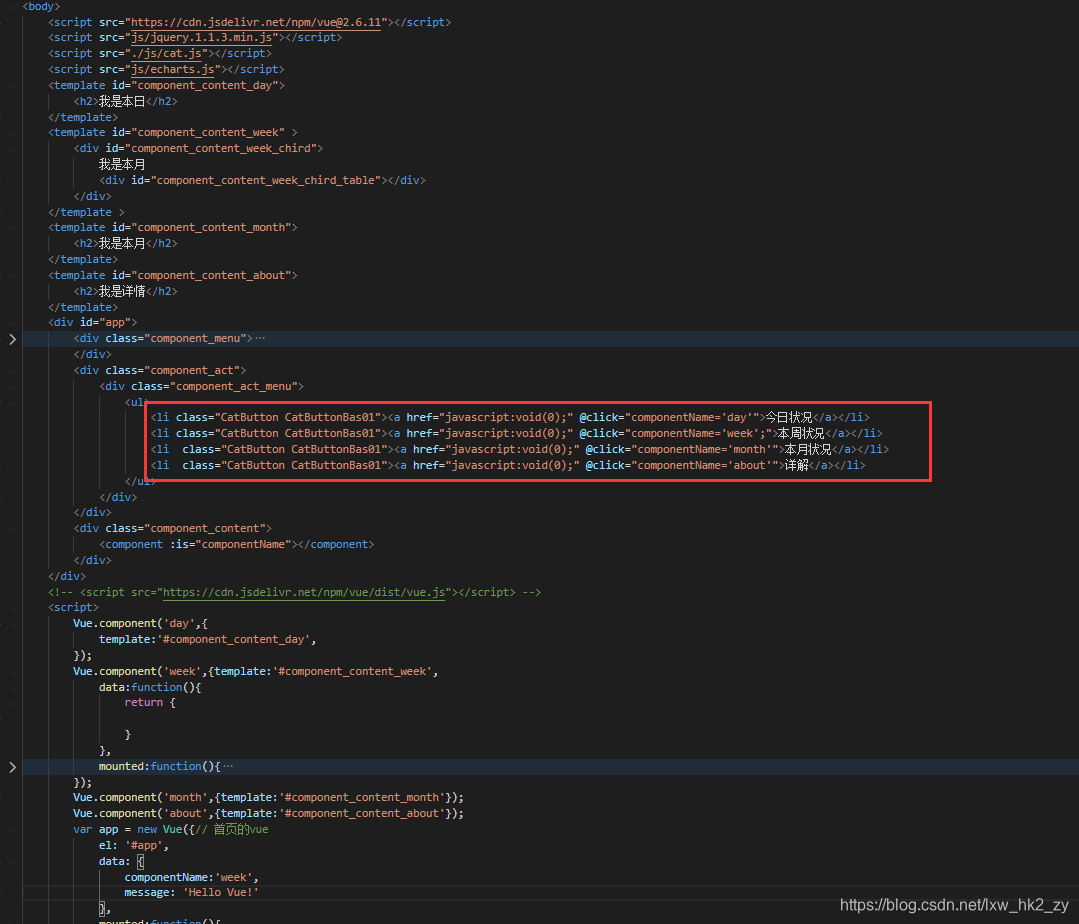Expand the folded component_menu div
This screenshot has height=924, width=1079.
12,339
